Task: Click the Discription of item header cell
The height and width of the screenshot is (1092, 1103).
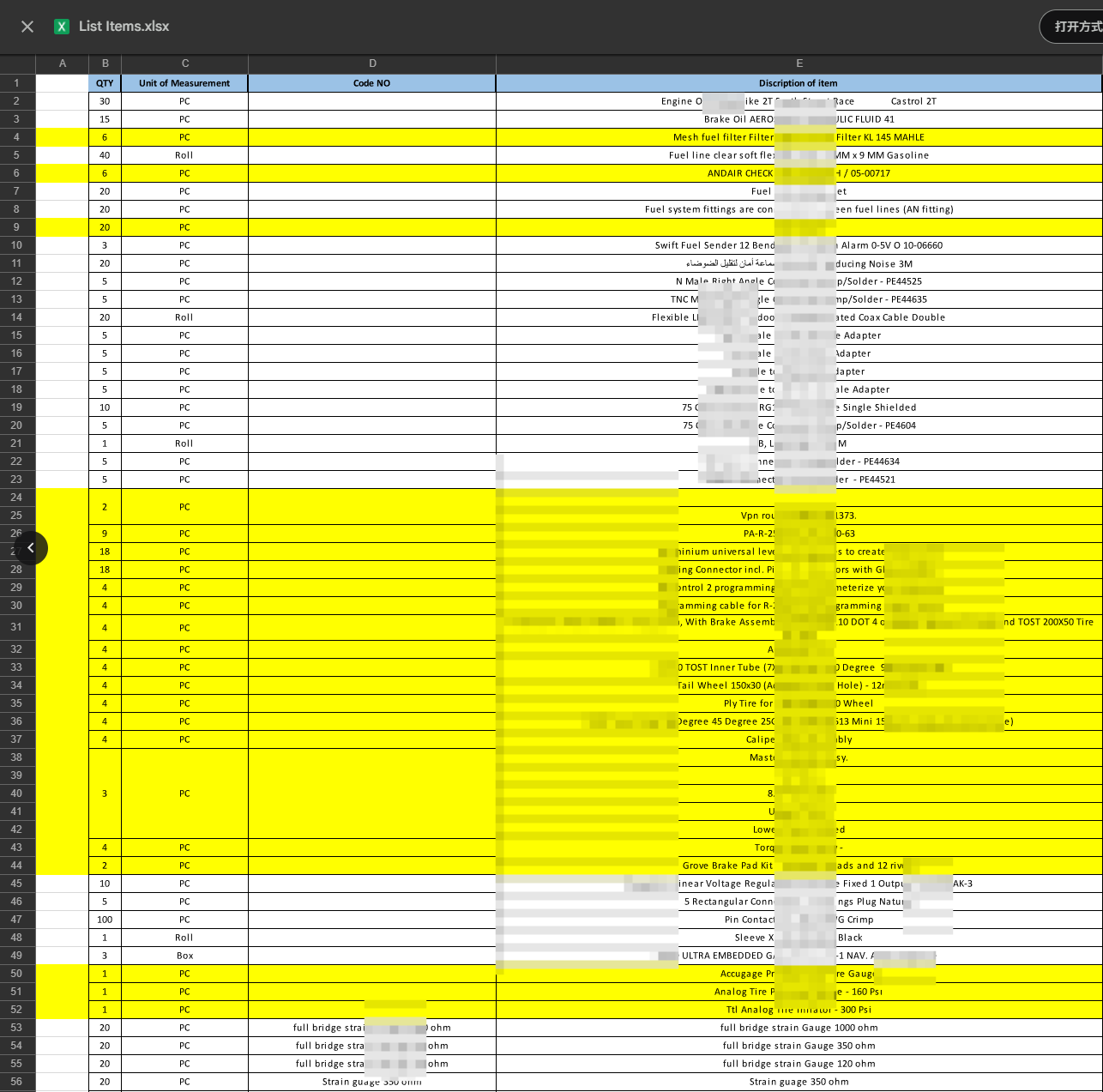Action: click(798, 83)
